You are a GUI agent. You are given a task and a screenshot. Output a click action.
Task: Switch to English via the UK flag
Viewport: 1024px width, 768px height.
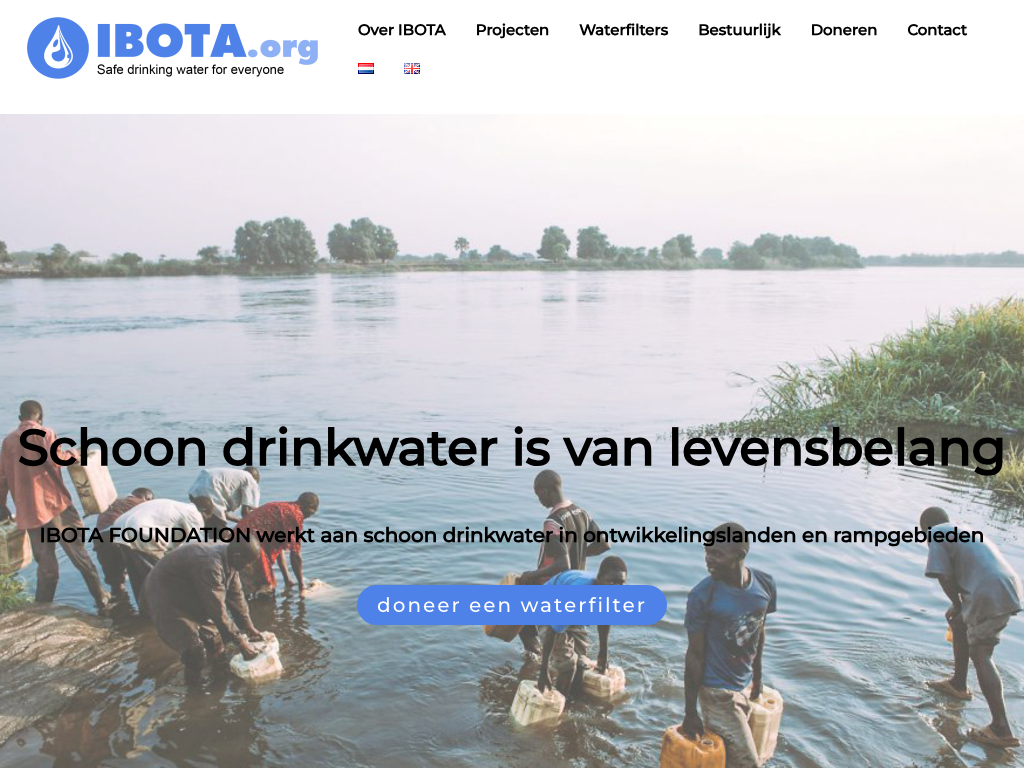point(411,69)
